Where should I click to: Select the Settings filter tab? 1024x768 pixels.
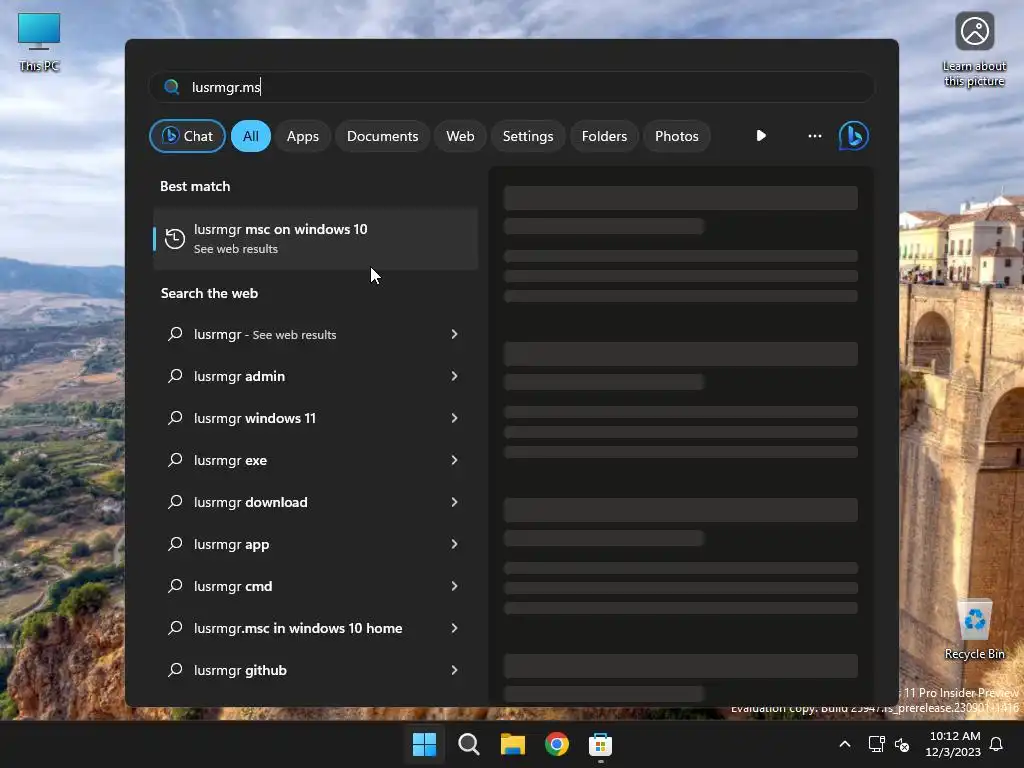click(528, 136)
